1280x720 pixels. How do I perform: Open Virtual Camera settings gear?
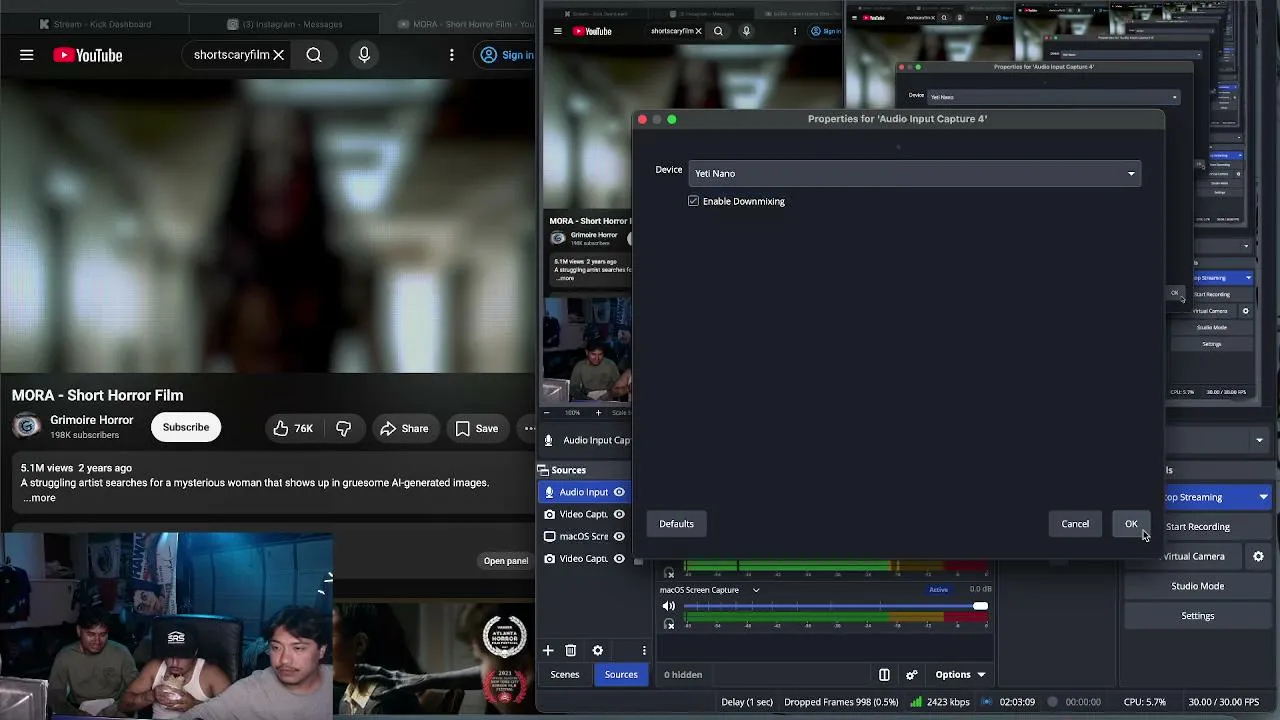(1258, 556)
